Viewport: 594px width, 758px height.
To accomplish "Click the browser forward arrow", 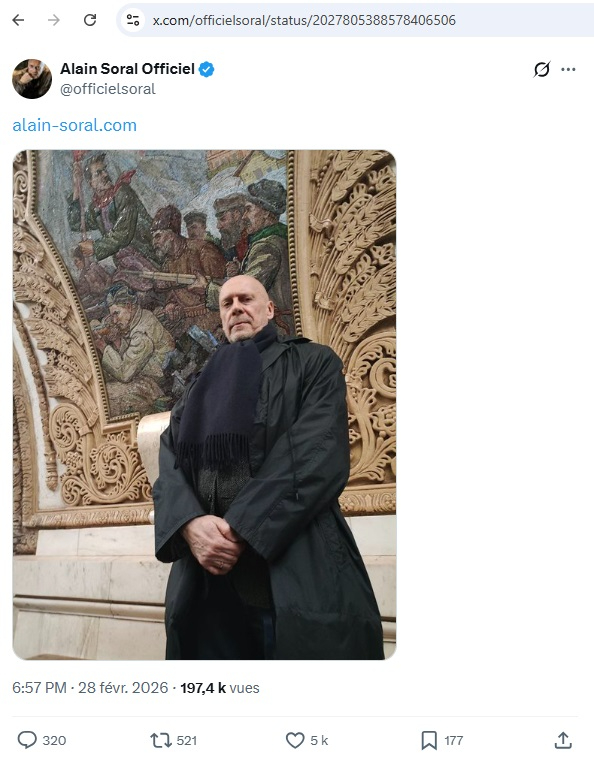I will pyautogui.click(x=54, y=20).
